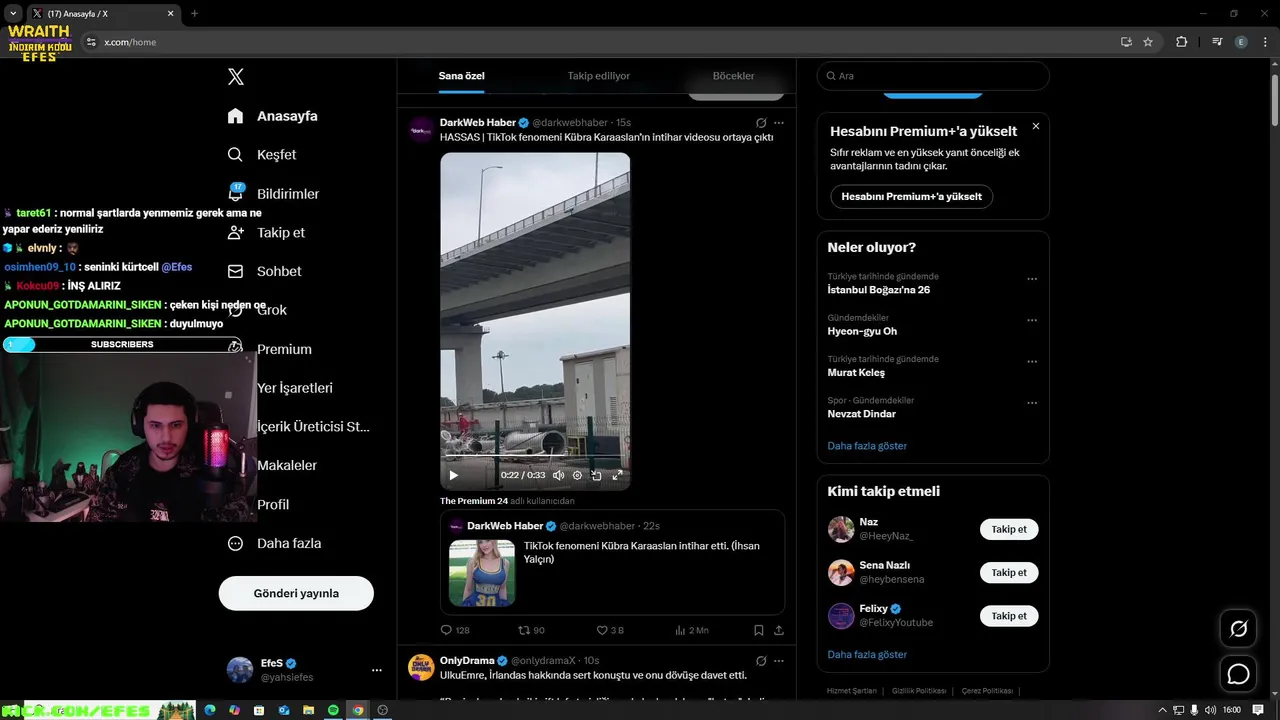Open the quoted post thumbnail image
Viewport: 1280px width, 720px height.
(482, 573)
